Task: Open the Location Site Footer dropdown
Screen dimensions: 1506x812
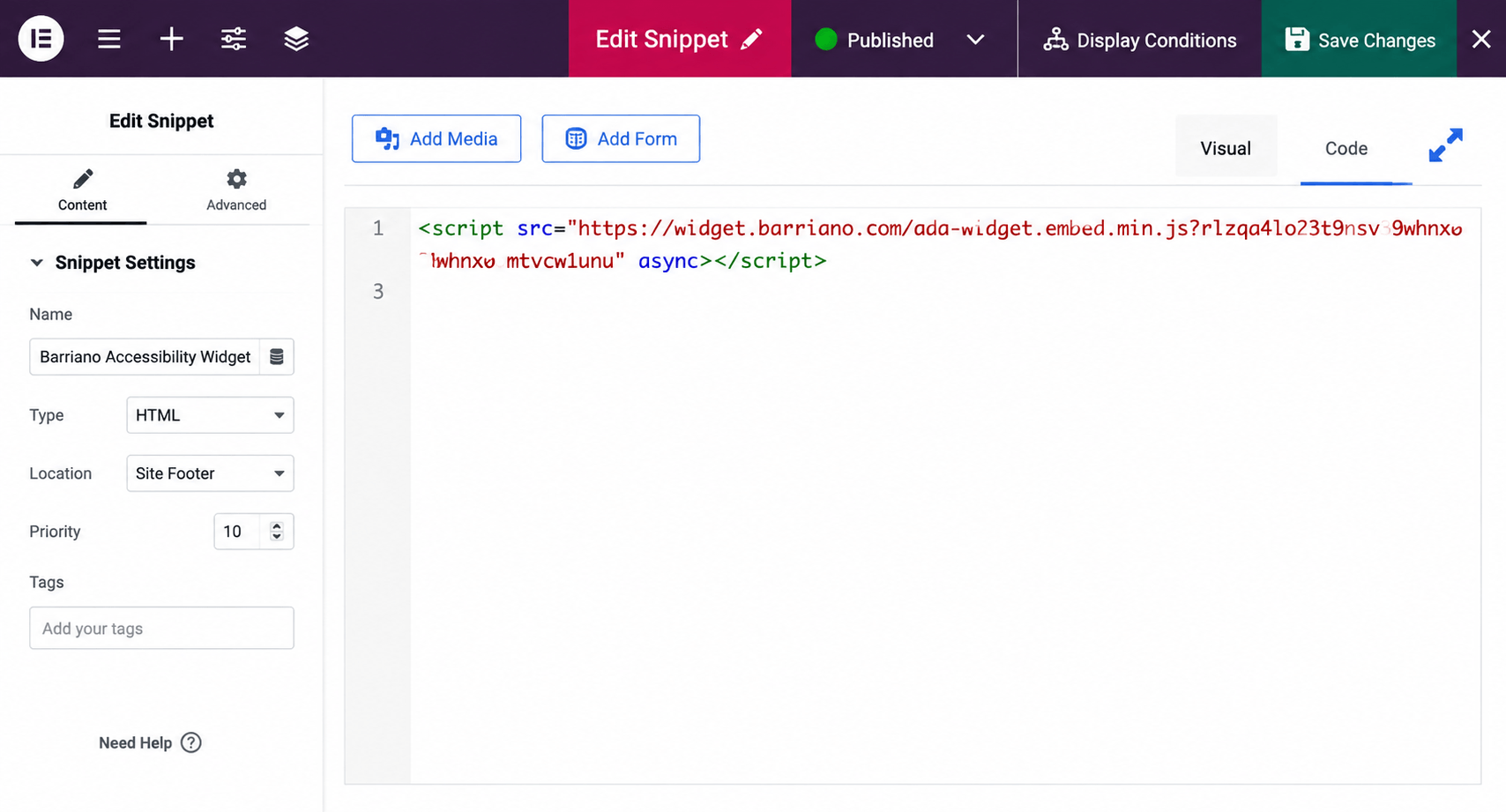Action: 210,473
